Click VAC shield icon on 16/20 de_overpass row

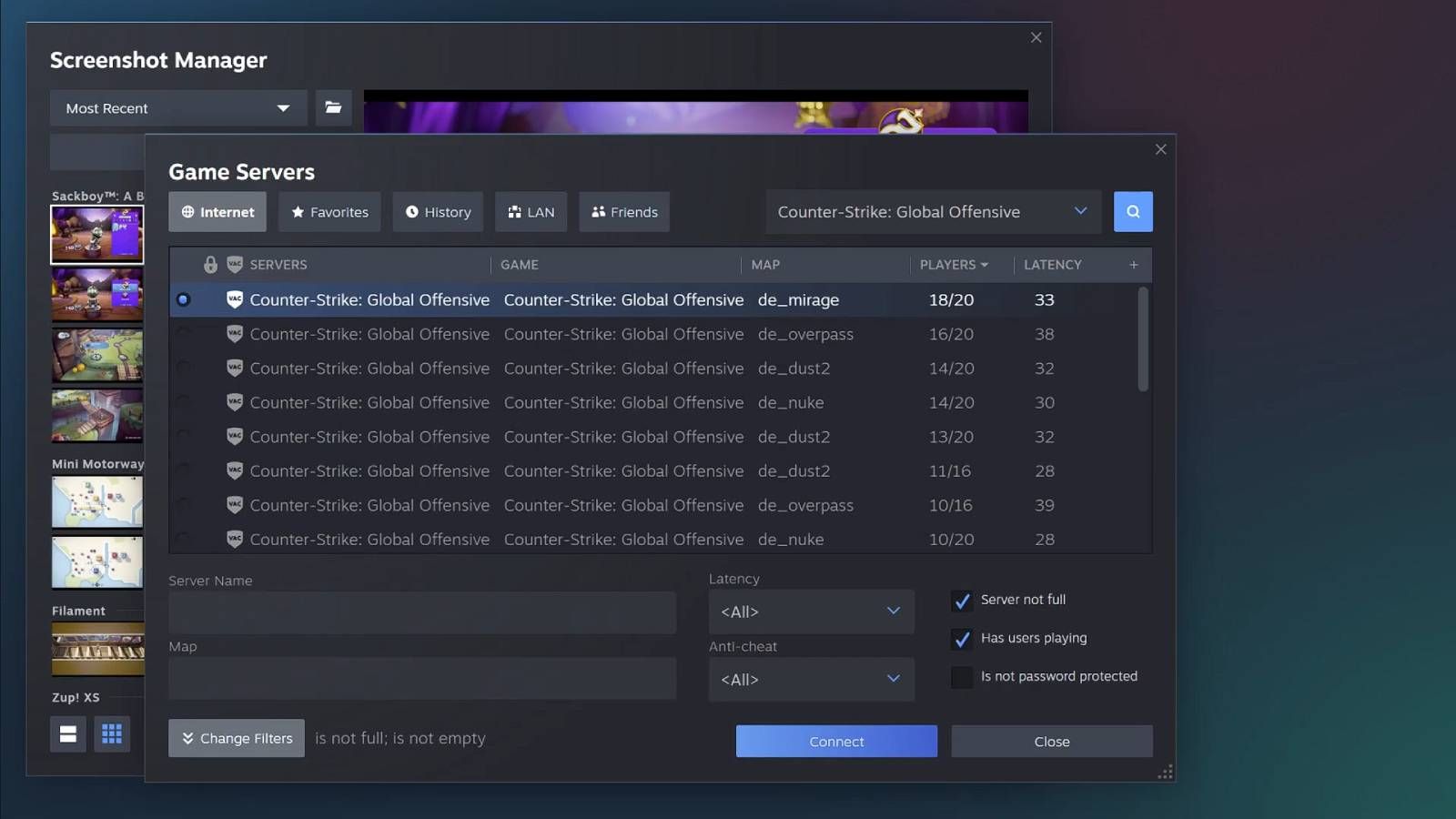(235, 334)
